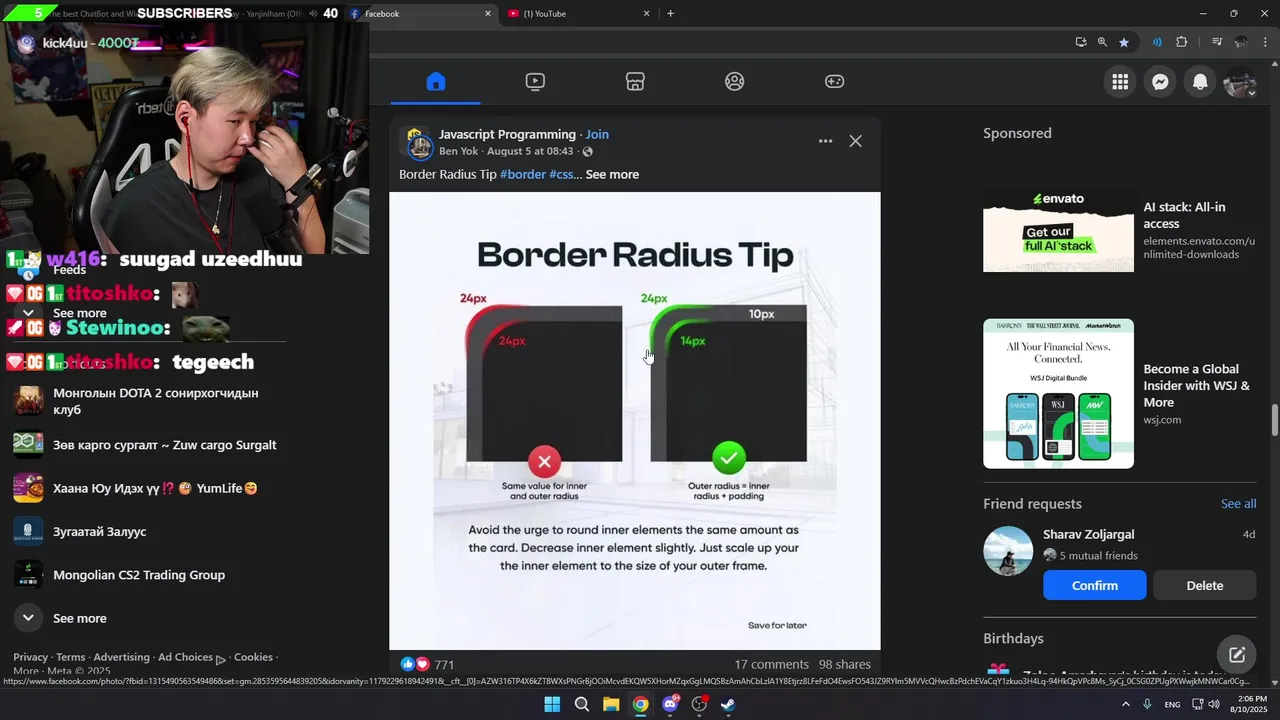Join the Javascript Programming group
The image size is (1280, 720).
(x=597, y=134)
